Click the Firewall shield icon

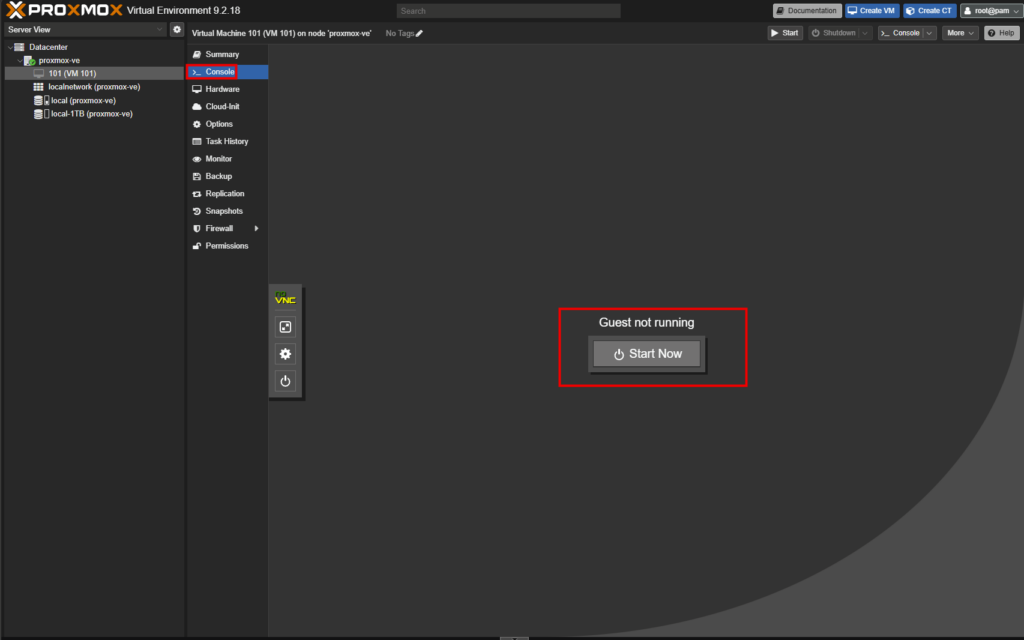point(197,229)
